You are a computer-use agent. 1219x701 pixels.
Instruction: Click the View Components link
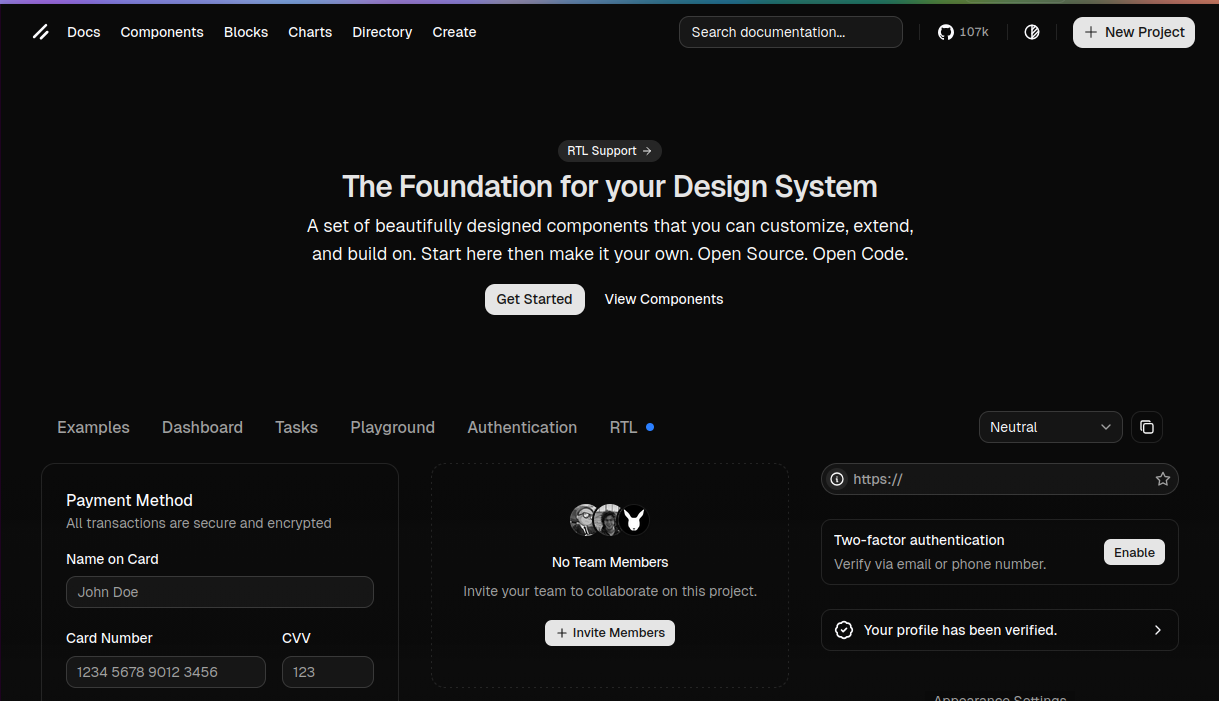pos(664,299)
